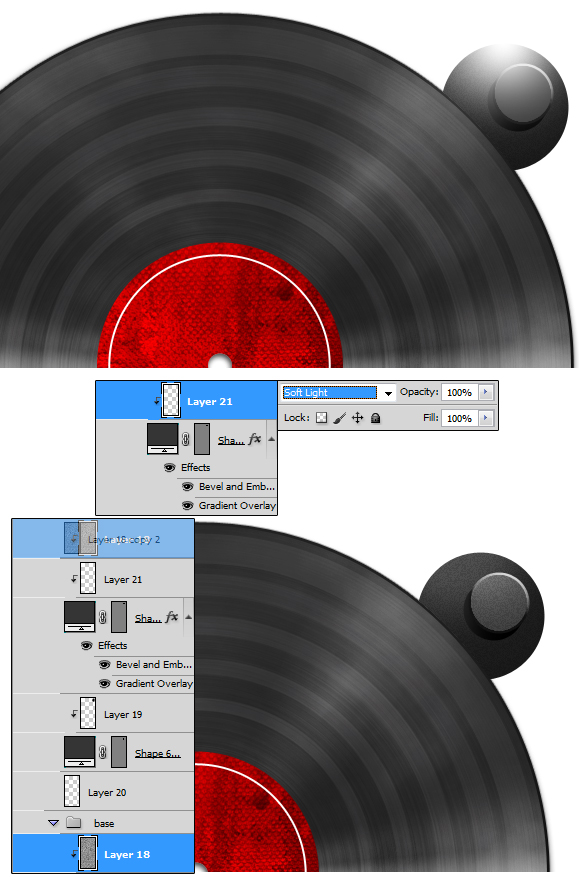The height and width of the screenshot is (881, 579).
Task: Open the Soft Light blend mode dropdown
Action: coord(388,393)
